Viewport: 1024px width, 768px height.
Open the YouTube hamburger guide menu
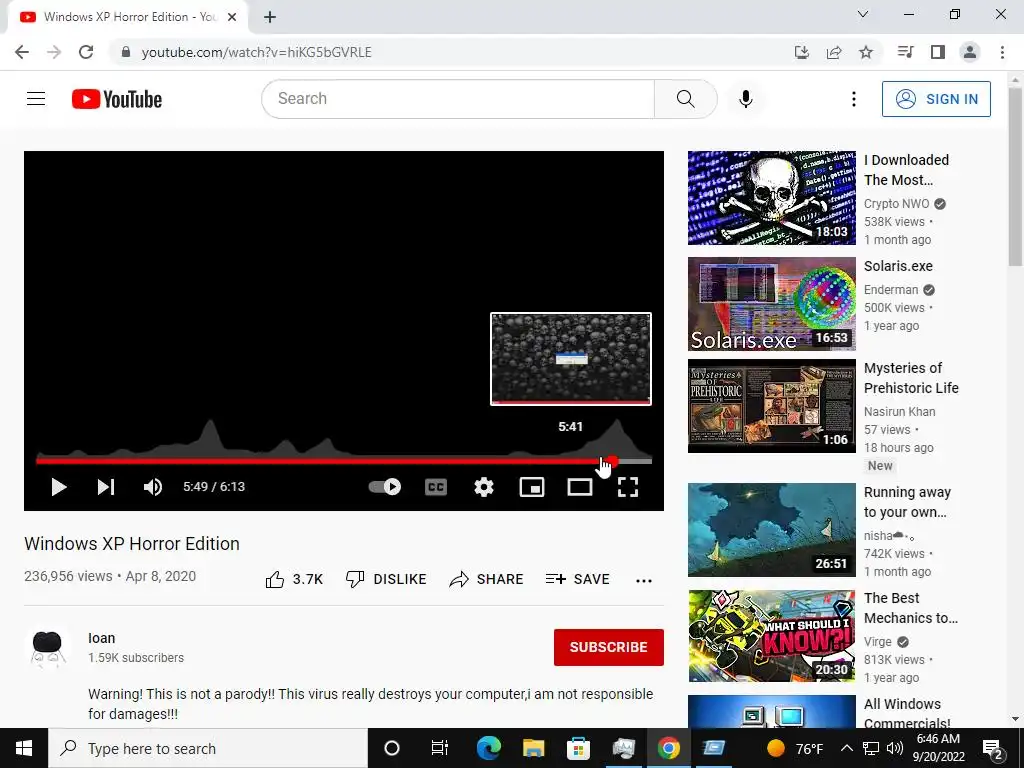pyautogui.click(x=36, y=99)
